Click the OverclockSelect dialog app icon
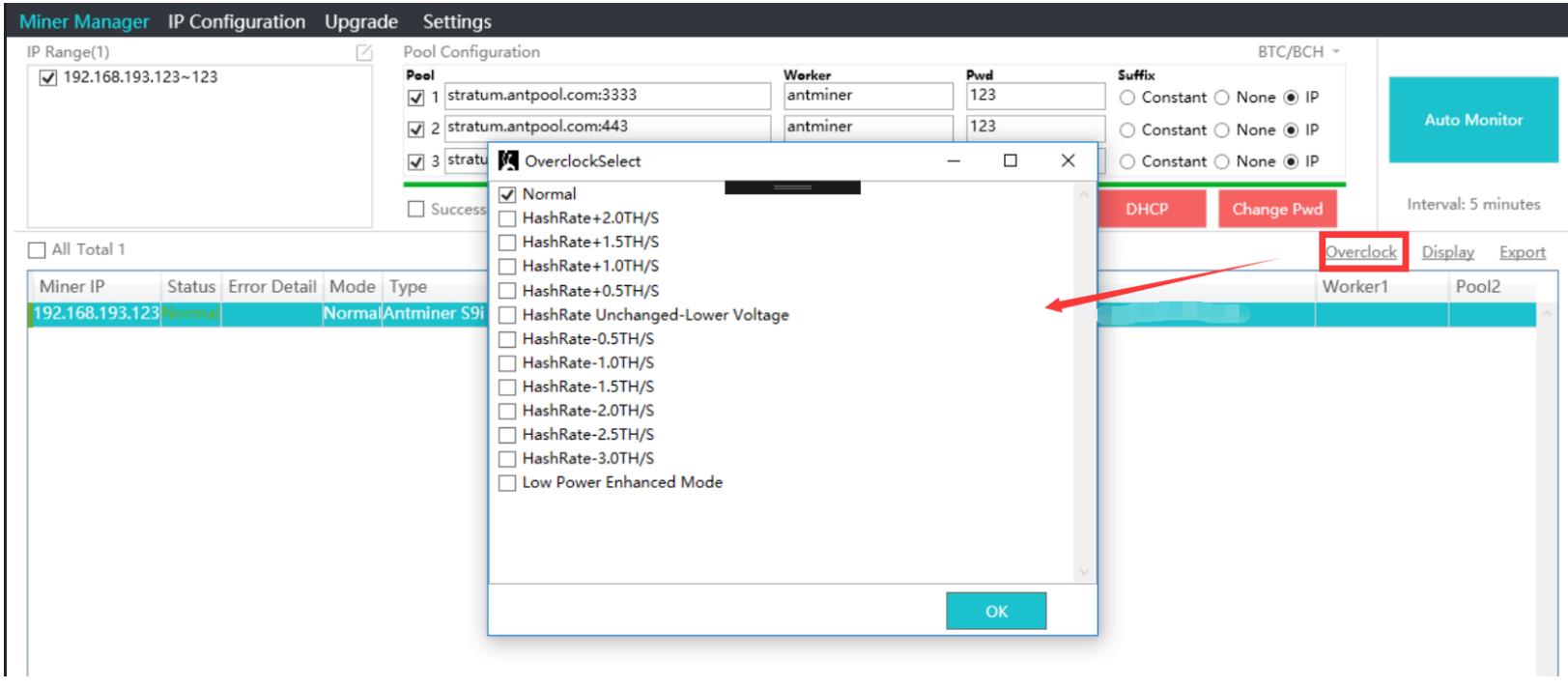This screenshot has height=689, width=1568. point(508,161)
